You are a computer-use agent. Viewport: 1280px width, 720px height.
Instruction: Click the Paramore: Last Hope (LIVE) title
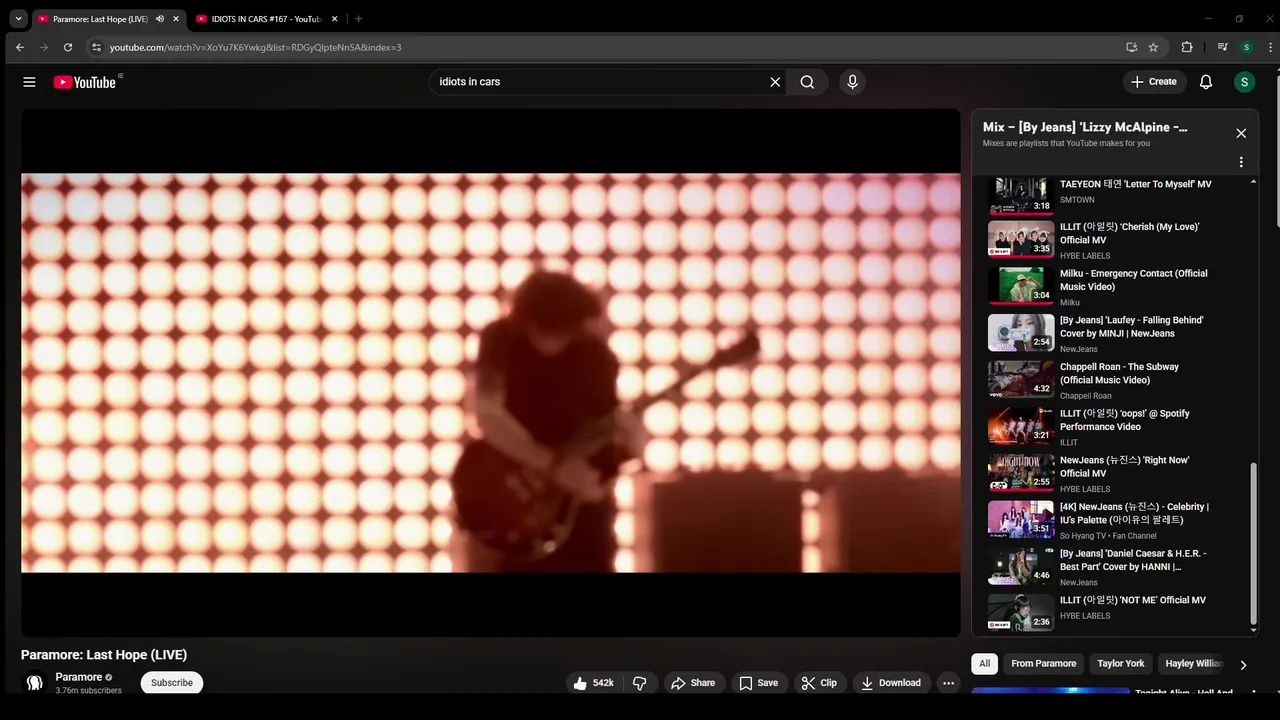(x=104, y=655)
